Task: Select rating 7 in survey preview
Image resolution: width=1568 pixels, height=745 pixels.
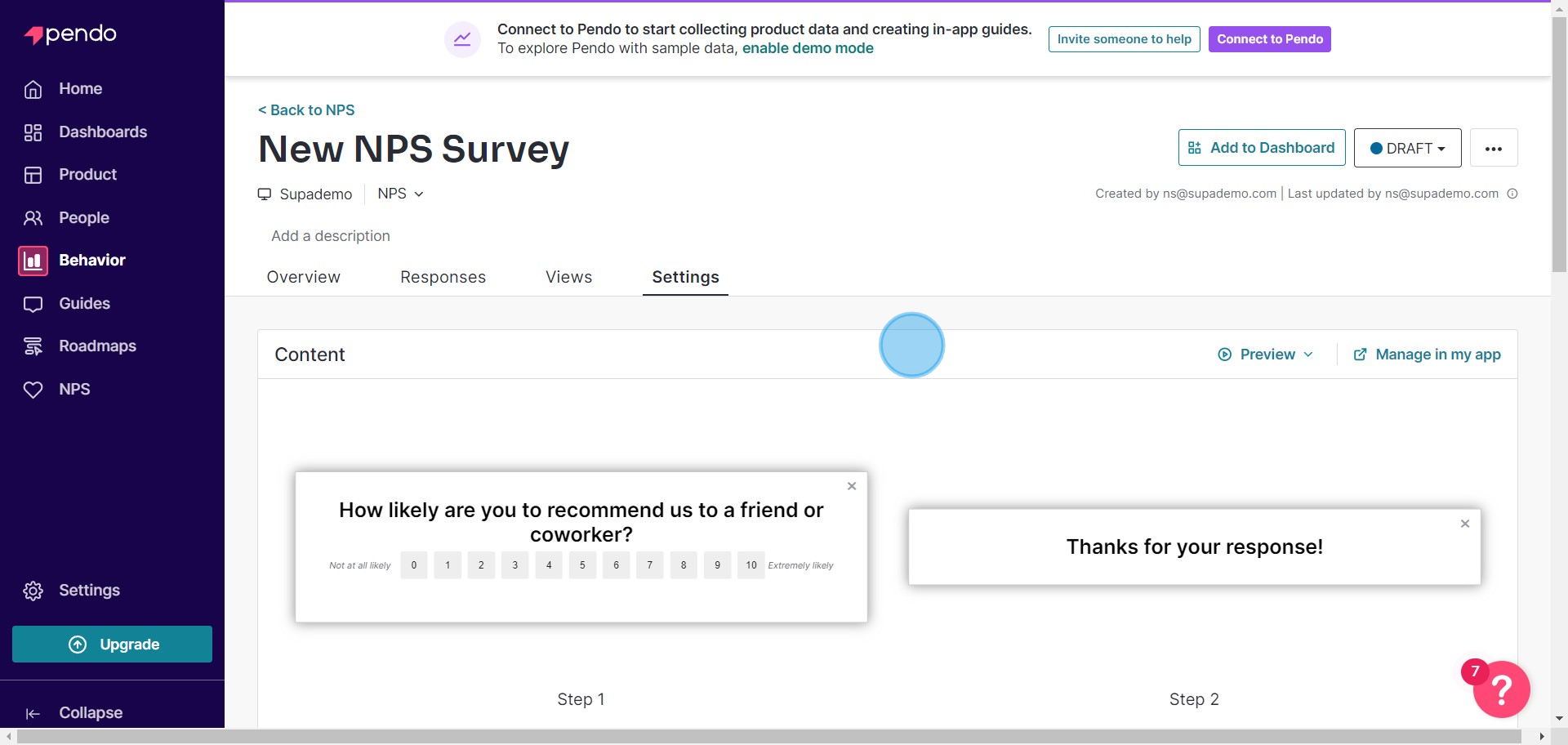Action: point(650,565)
